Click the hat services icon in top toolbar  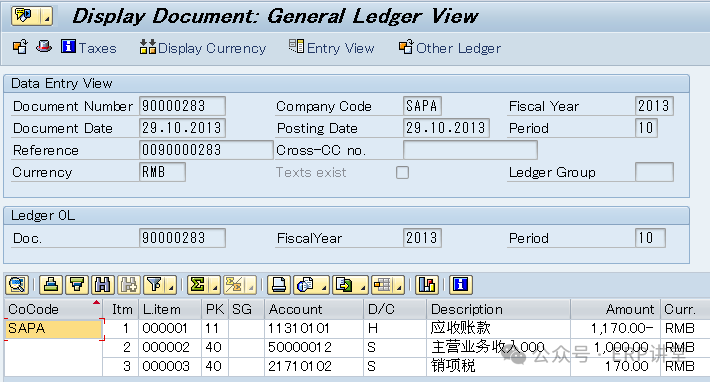pos(43,47)
